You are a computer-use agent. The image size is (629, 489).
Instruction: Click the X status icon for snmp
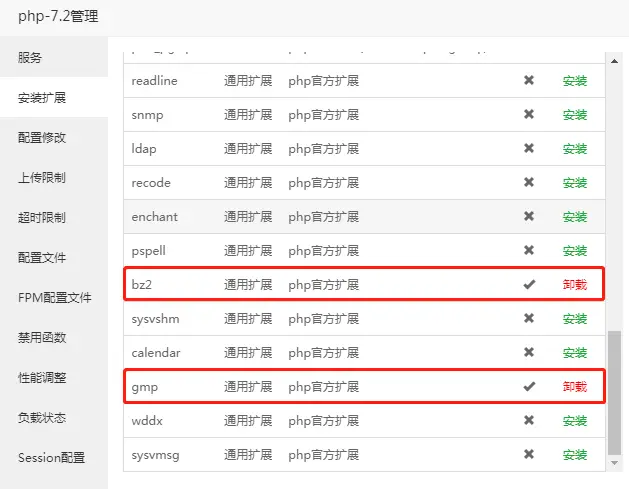pyautogui.click(x=529, y=115)
